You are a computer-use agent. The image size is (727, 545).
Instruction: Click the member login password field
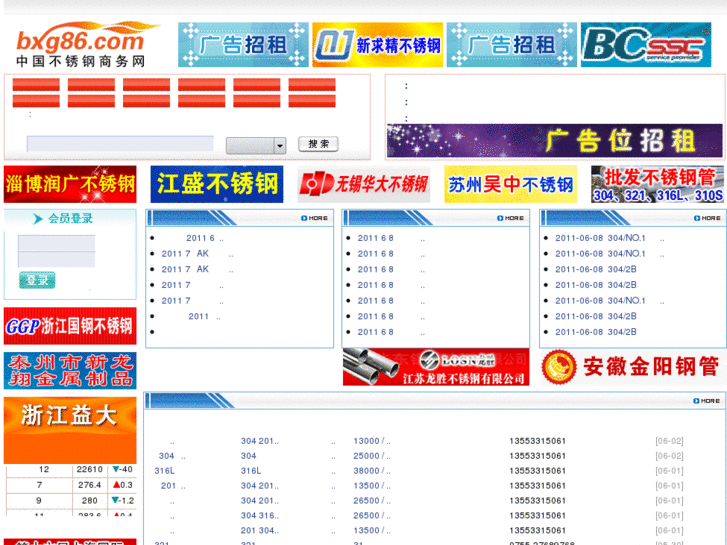57,259
